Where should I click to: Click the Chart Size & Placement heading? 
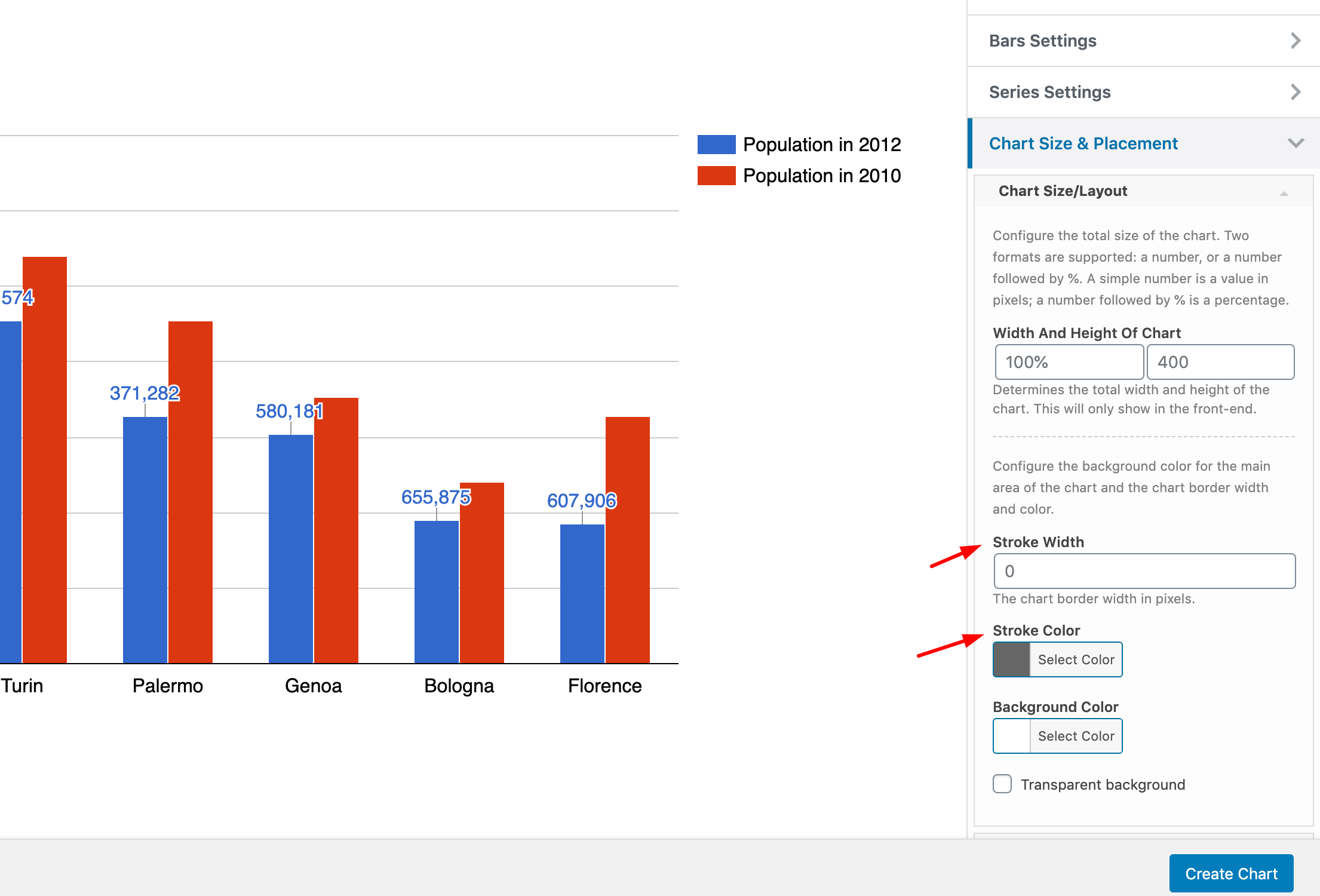[1083, 143]
